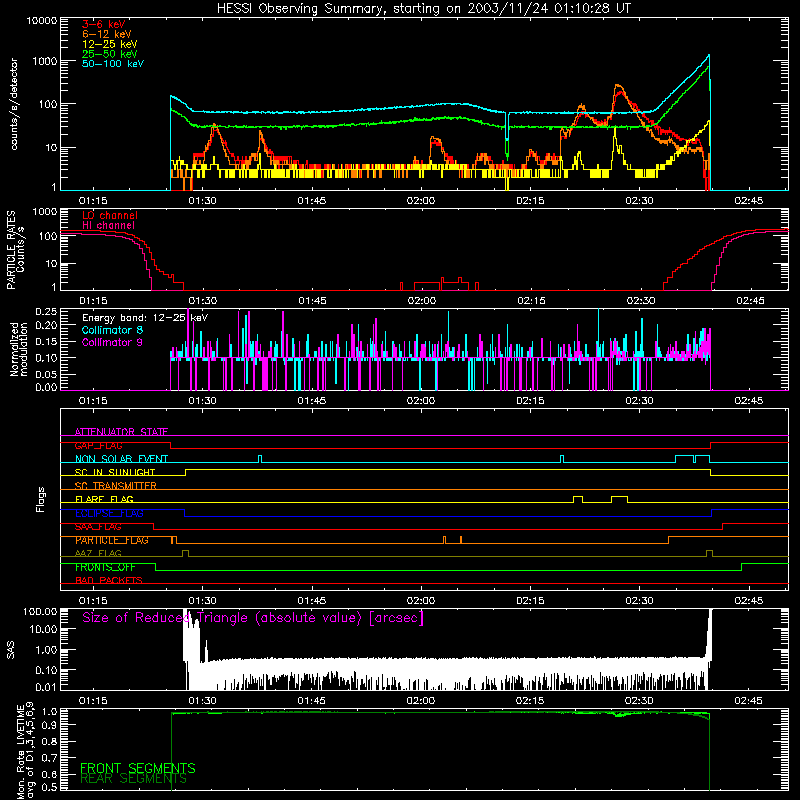Click the magenta HI channel legend label
Viewport: 800px width, 800px height.
coord(109,225)
